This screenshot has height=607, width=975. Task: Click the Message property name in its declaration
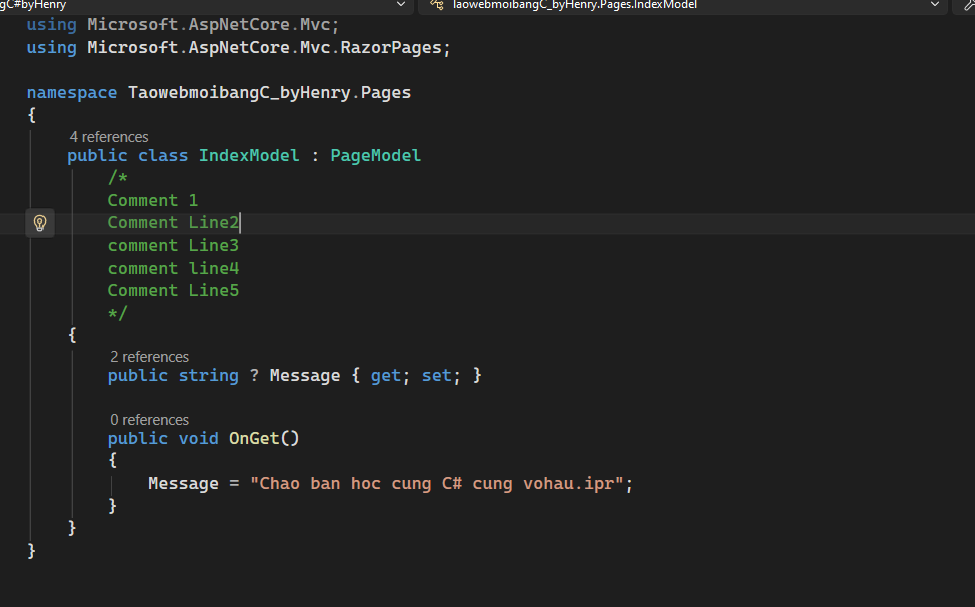coord(305,375)
